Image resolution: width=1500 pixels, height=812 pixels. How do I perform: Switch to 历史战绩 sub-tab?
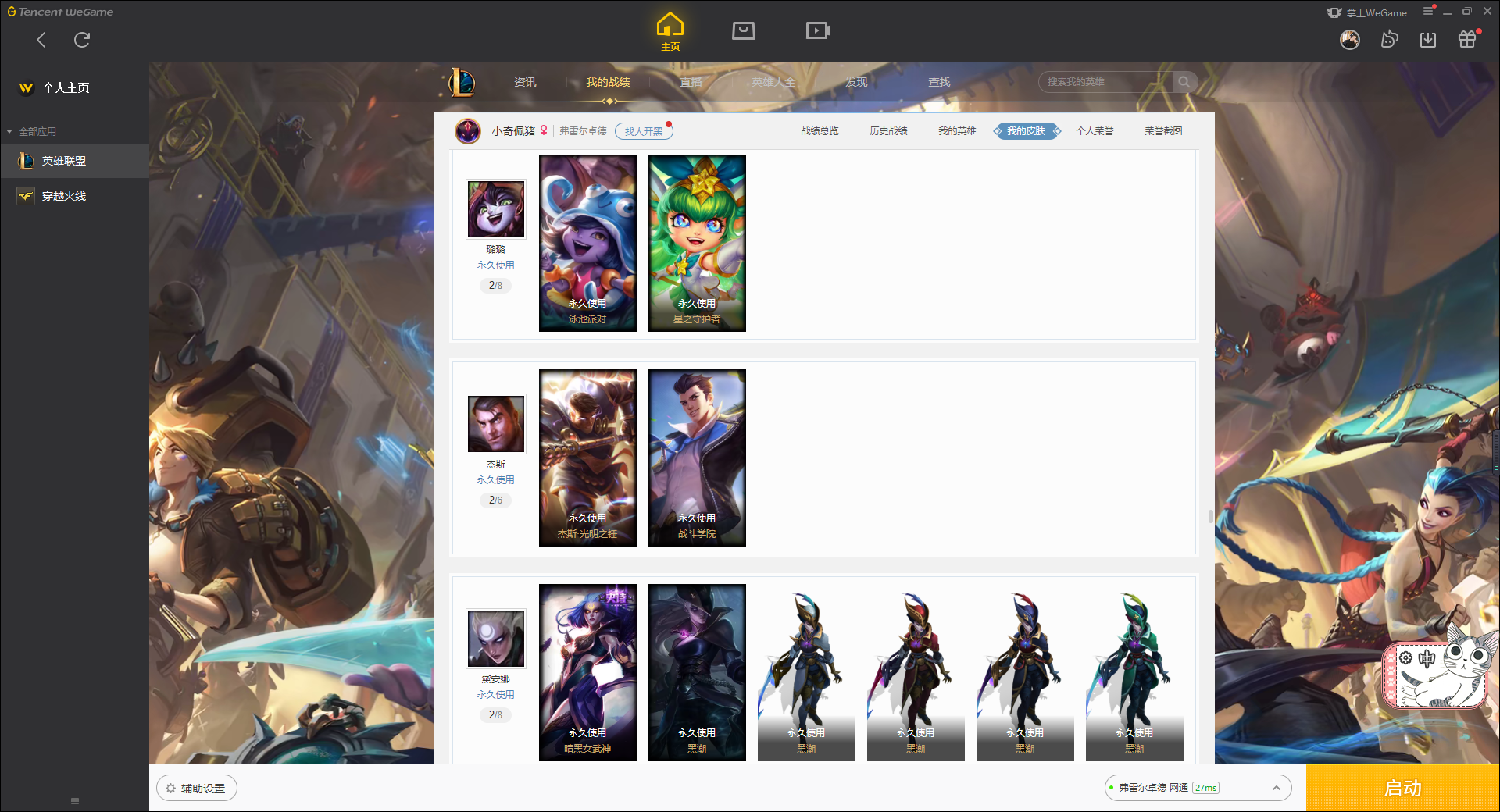point(888,131)
